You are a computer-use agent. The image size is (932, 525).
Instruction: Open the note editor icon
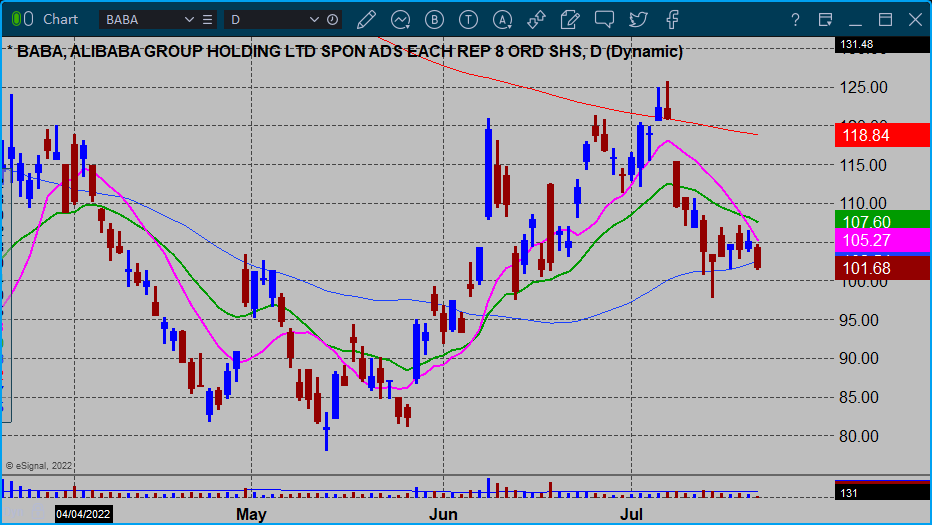[x=570, y=20]
